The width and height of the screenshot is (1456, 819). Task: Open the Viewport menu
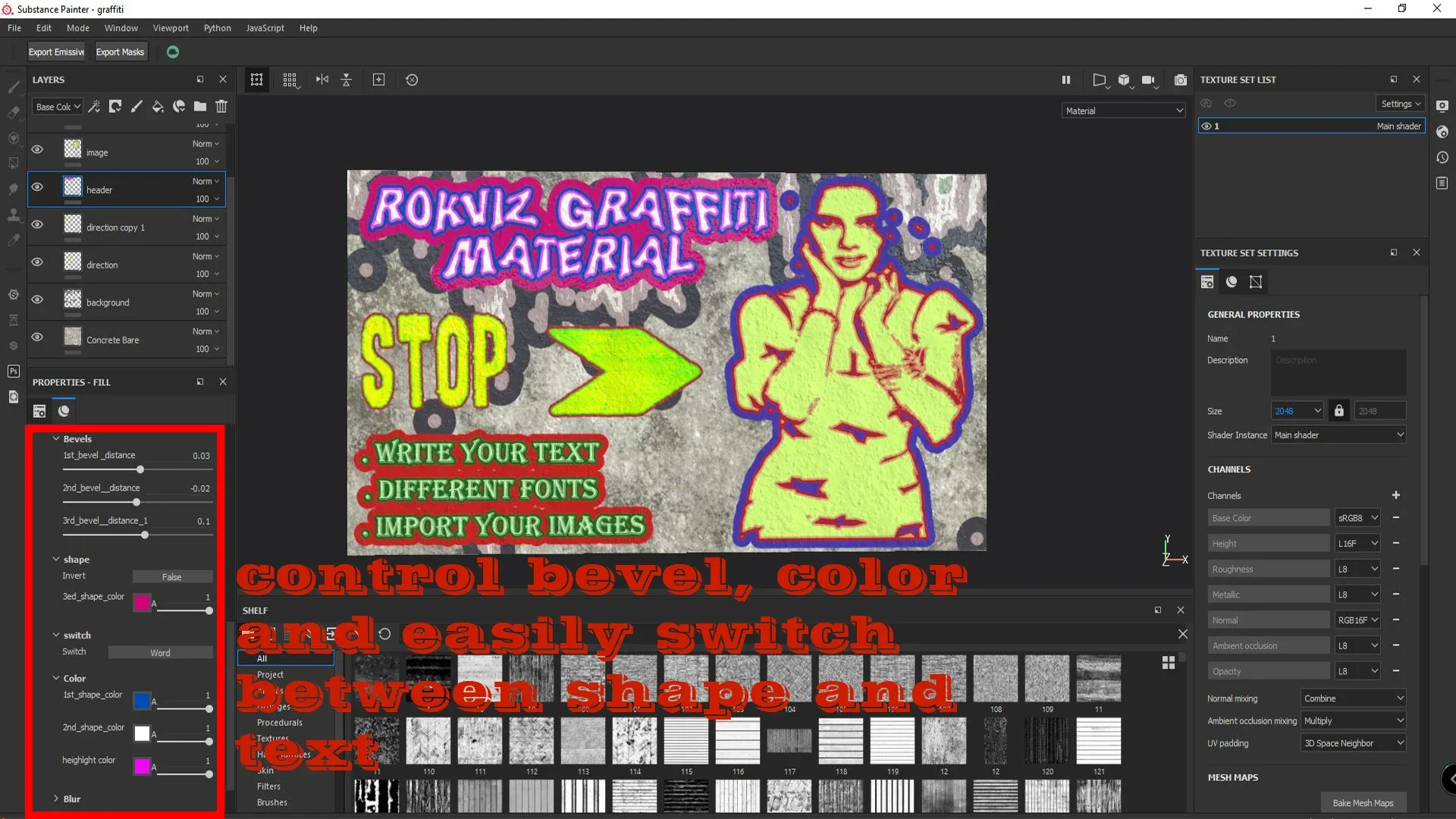point(171,28)
